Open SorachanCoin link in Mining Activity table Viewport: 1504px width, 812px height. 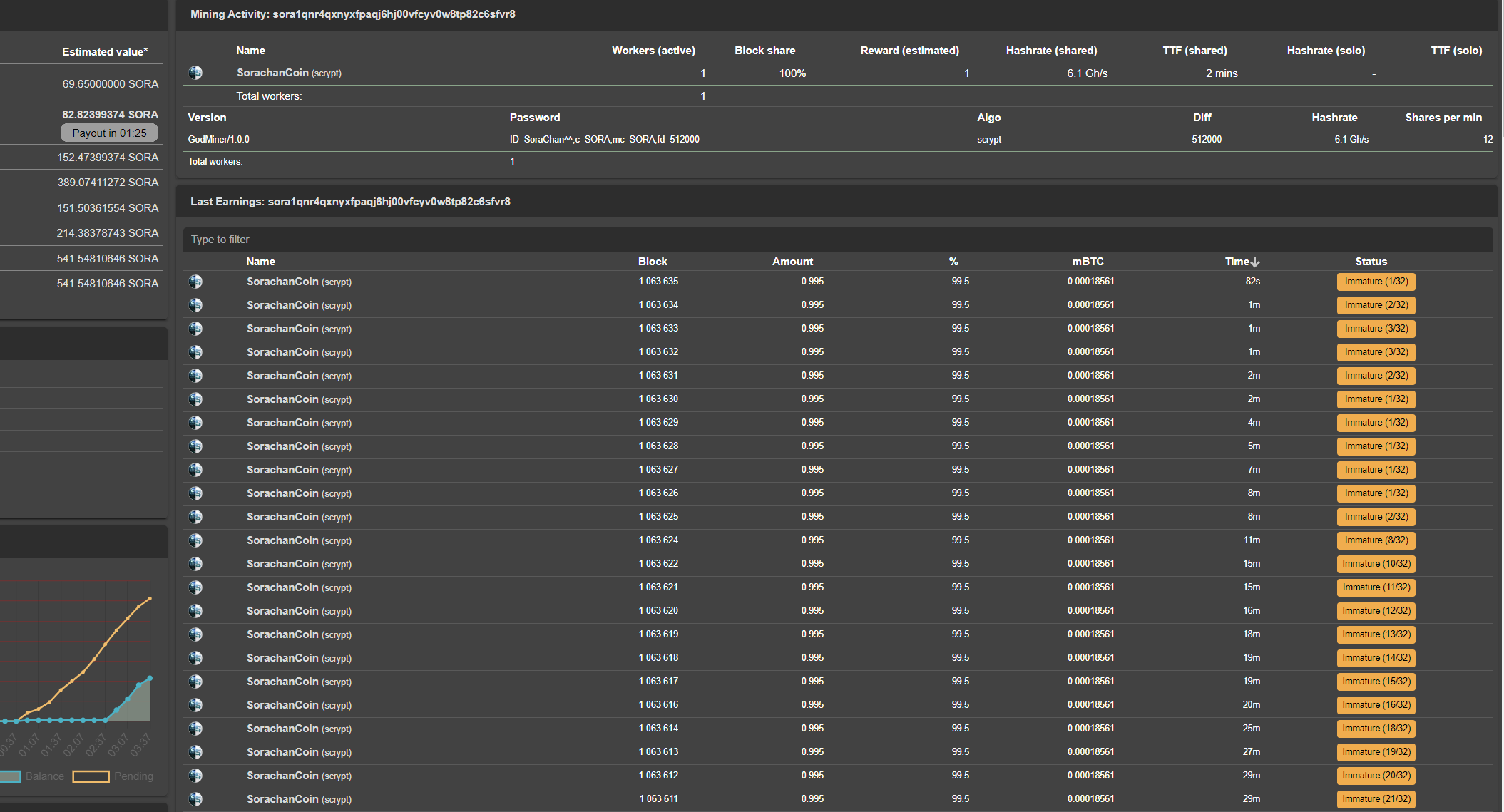[272, 73]
